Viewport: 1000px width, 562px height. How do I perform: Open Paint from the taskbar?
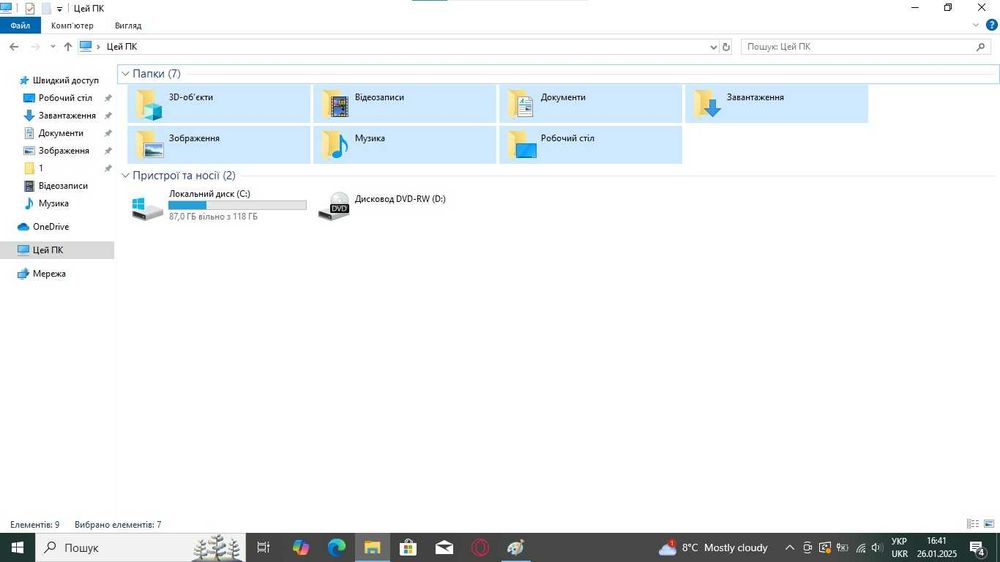[x=515, y=547]
